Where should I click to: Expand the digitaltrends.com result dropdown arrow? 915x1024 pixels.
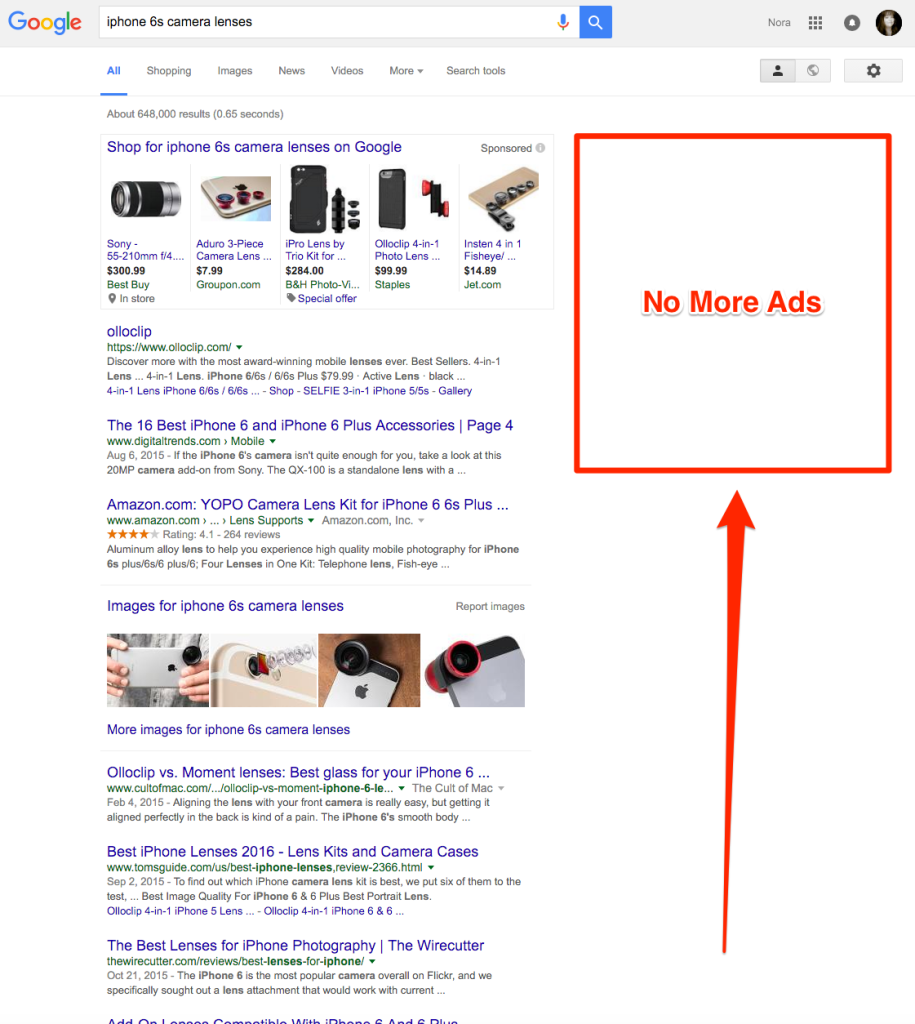pos(272,441)
